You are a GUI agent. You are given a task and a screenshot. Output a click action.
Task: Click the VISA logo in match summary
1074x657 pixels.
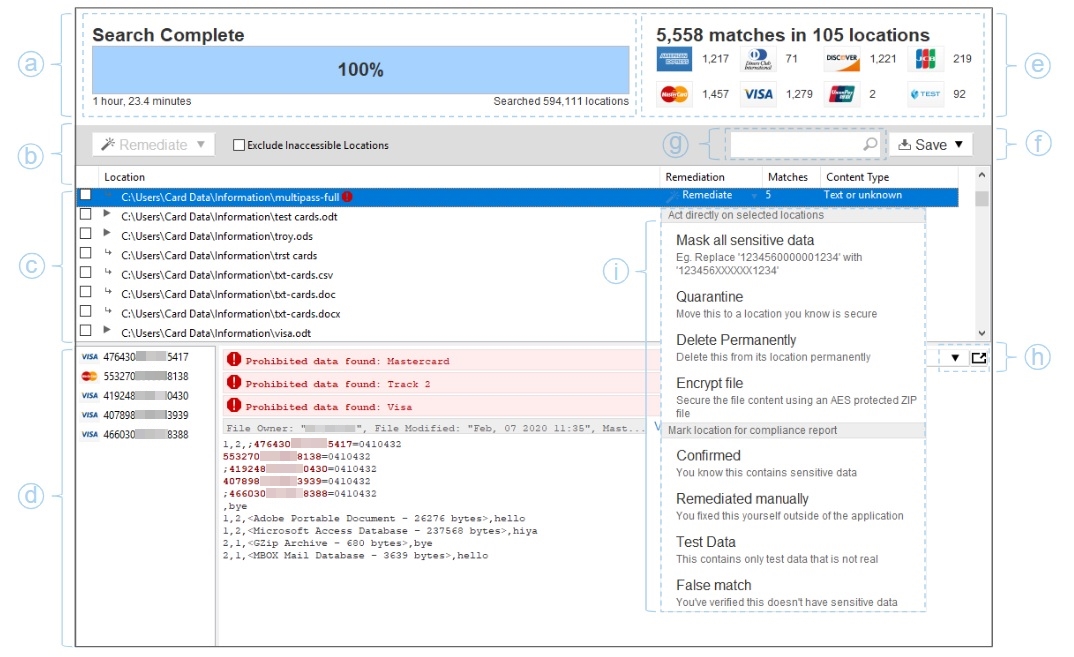[x=758, y=94]
